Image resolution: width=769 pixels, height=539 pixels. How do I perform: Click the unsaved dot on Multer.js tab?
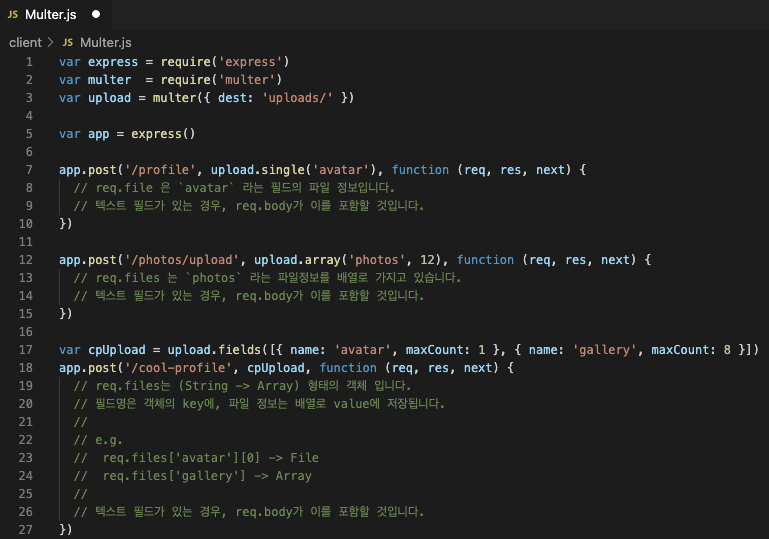click(96, 14)
